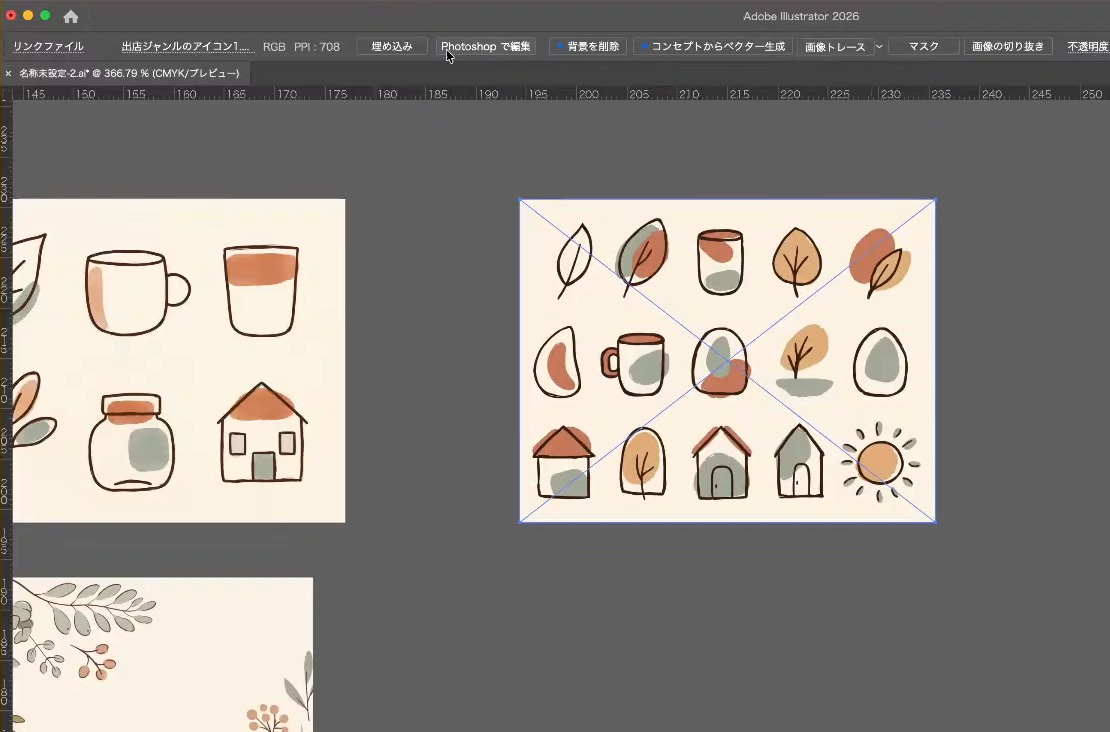Open the 不透明度 opacity setting
The image size is (1110, 732).
(1088, 47)
